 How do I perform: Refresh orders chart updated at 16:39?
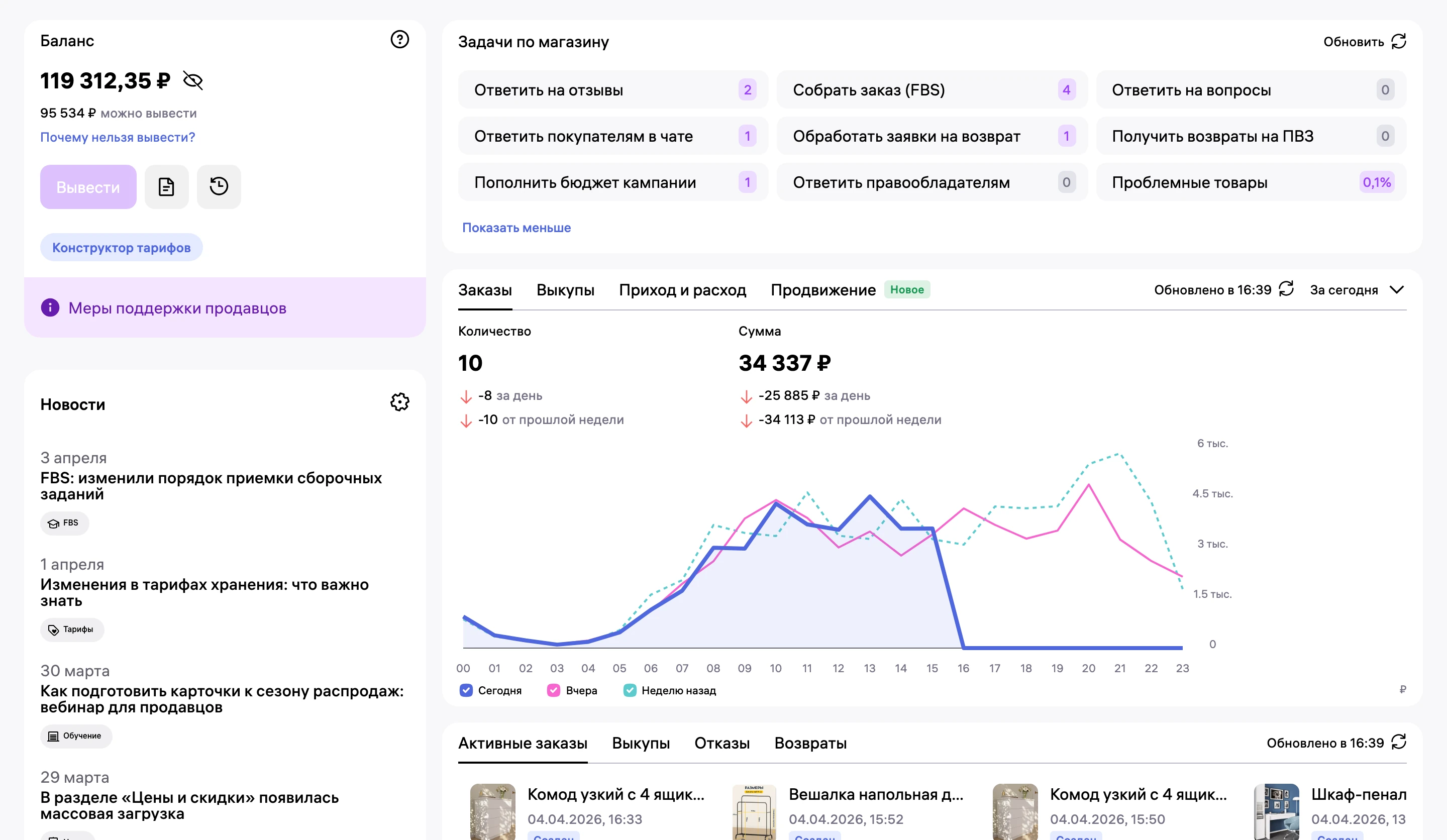coord(1286,289)
